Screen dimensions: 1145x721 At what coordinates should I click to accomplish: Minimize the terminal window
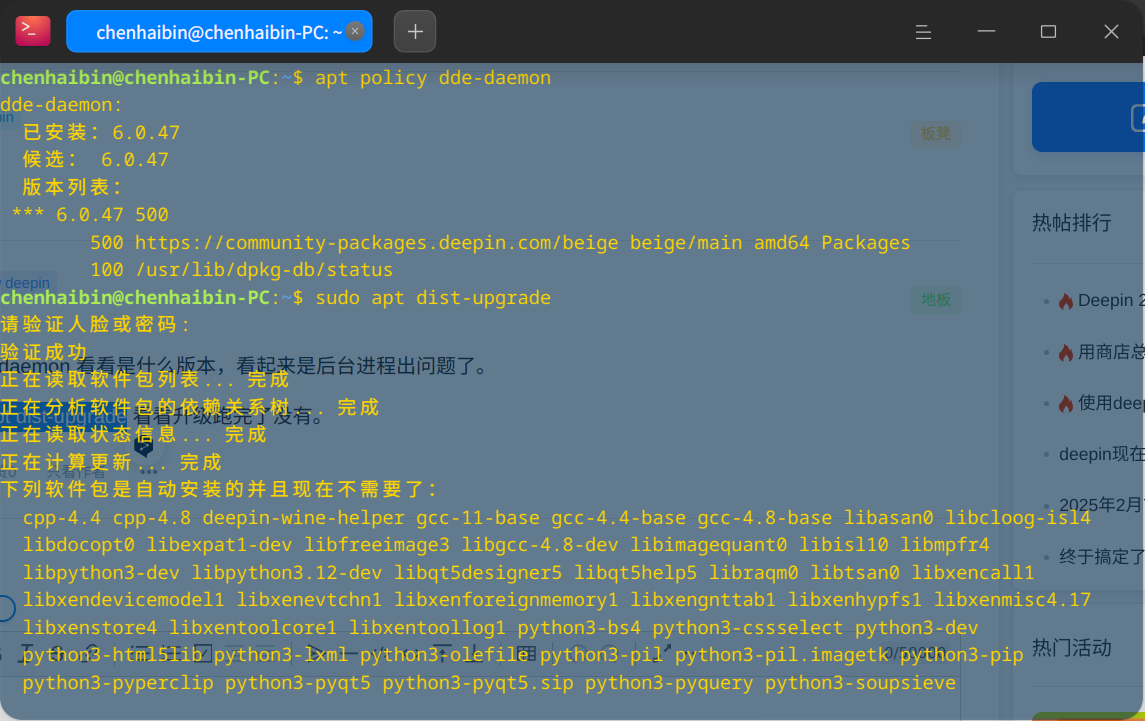987,31
